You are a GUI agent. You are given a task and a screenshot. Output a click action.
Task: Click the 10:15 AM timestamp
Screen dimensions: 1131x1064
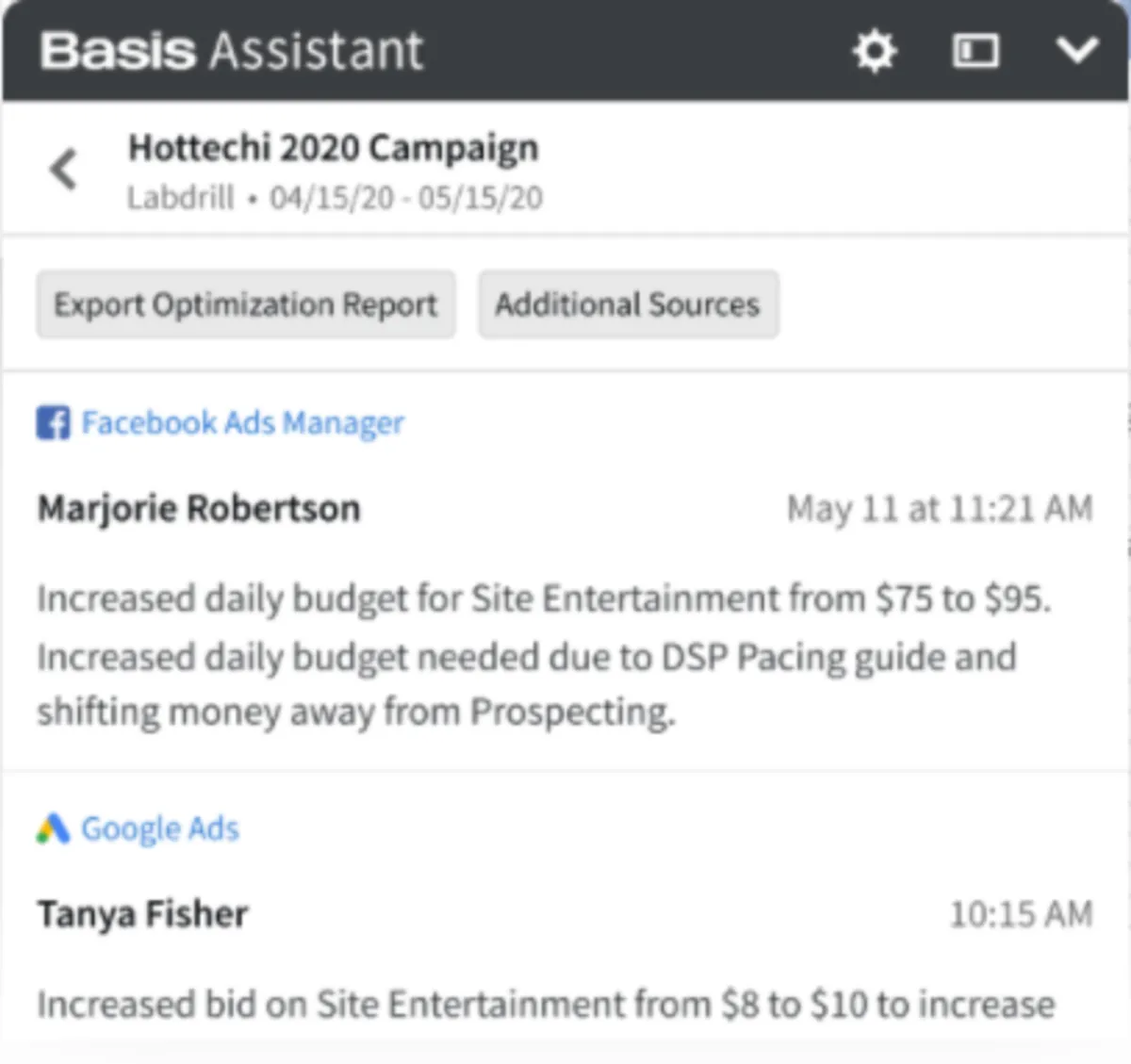click(1021, 914)
